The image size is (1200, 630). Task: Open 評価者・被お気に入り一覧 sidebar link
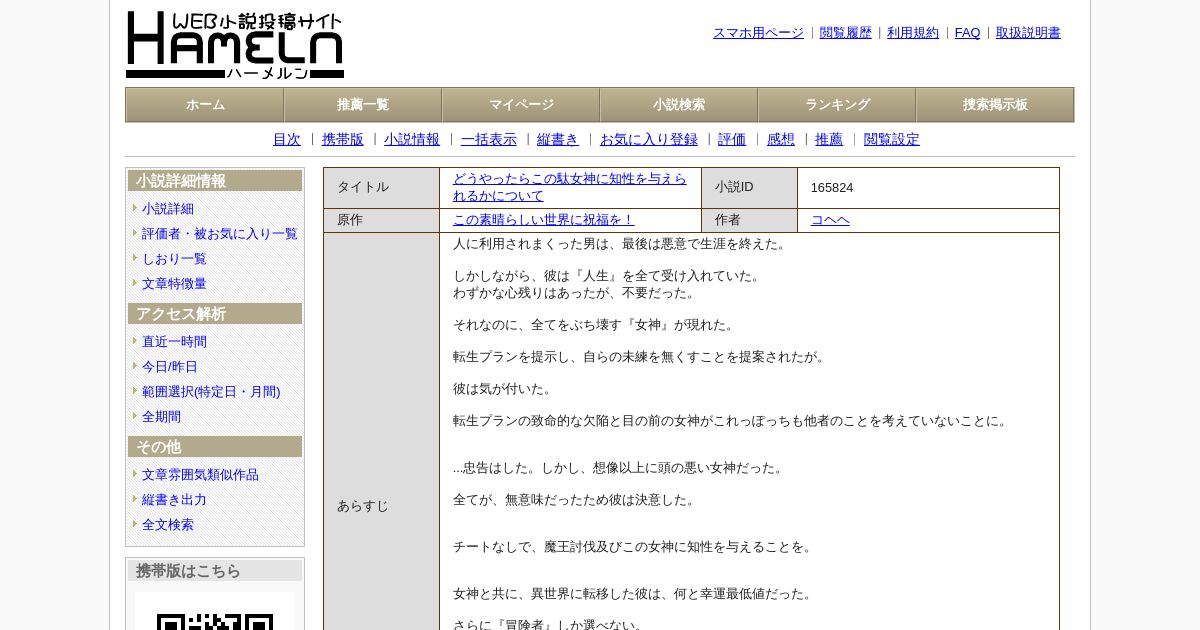click(220, 234)
